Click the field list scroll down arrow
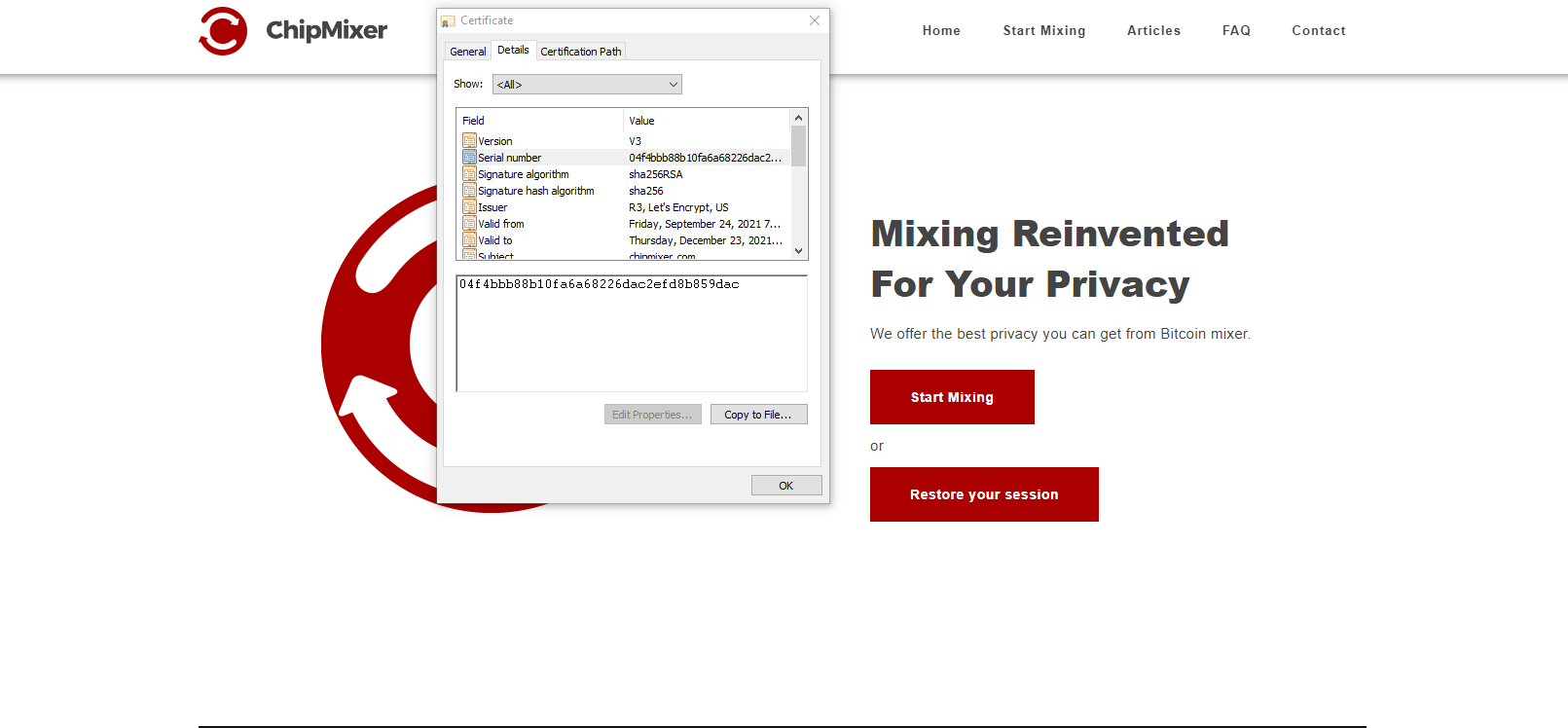The image size is (1568, 728). (x=799, y=251)
